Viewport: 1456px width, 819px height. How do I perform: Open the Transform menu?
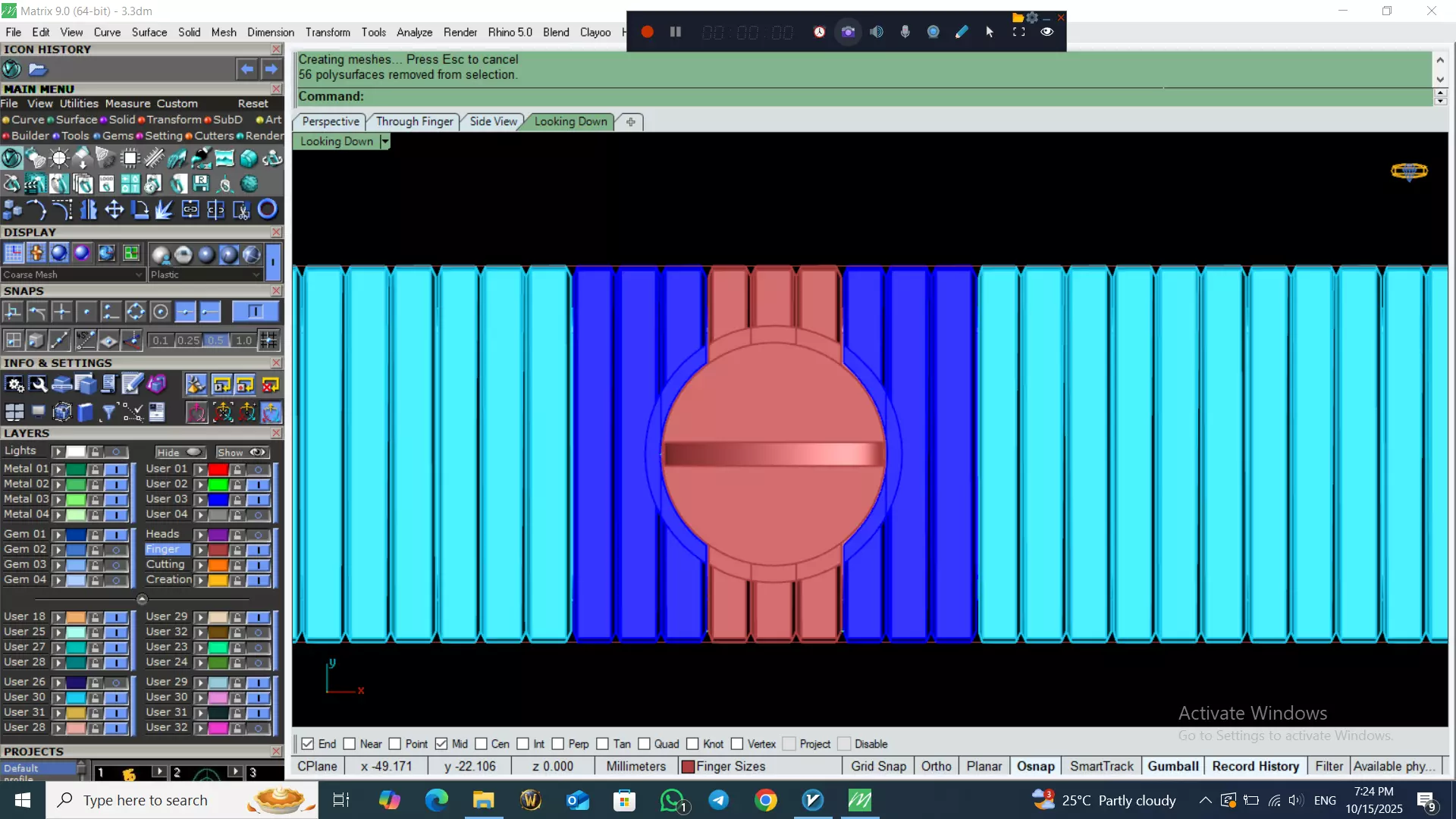pyautogui.click(x=328, y=32)
